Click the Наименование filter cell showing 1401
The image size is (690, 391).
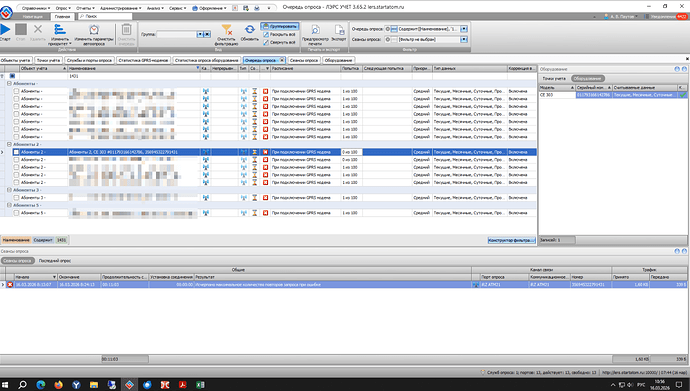point(134,76)
